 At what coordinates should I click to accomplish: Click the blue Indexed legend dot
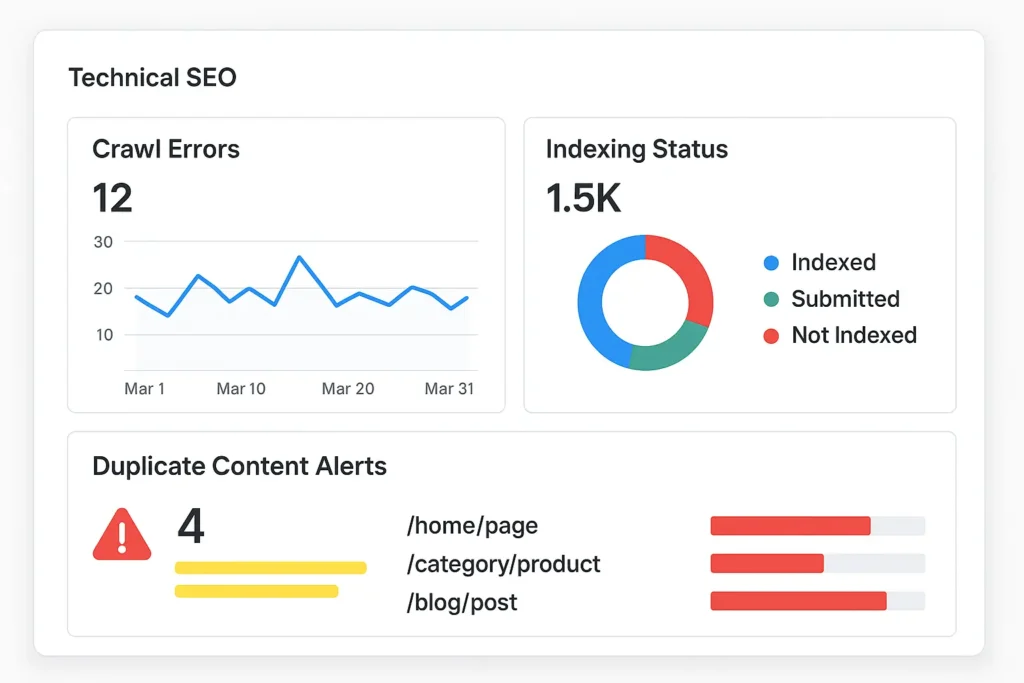pyautogui.click(x=771, y=263)
